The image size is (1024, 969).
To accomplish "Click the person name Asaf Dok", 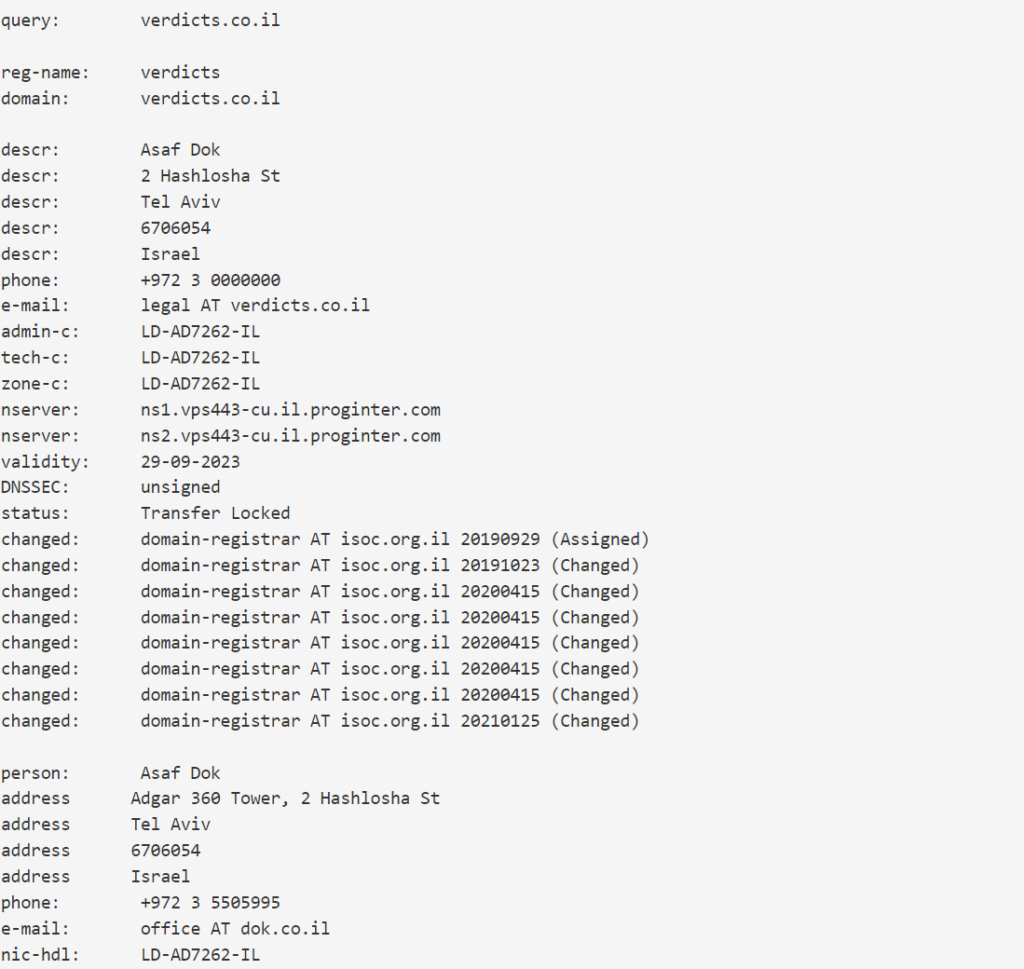I will pyautogui.click(x=180, y=773).
